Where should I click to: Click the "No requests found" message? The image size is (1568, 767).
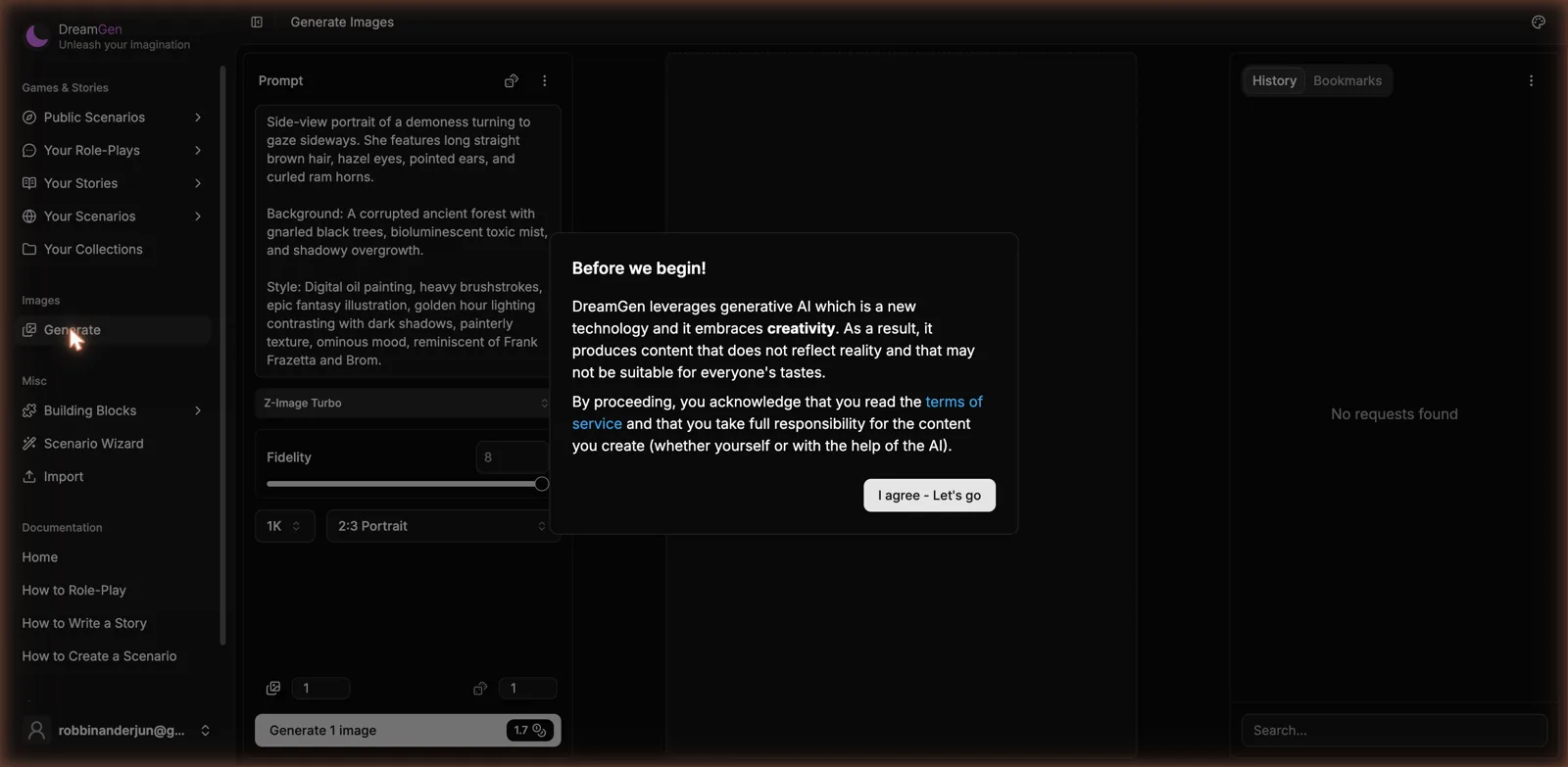1394,414
